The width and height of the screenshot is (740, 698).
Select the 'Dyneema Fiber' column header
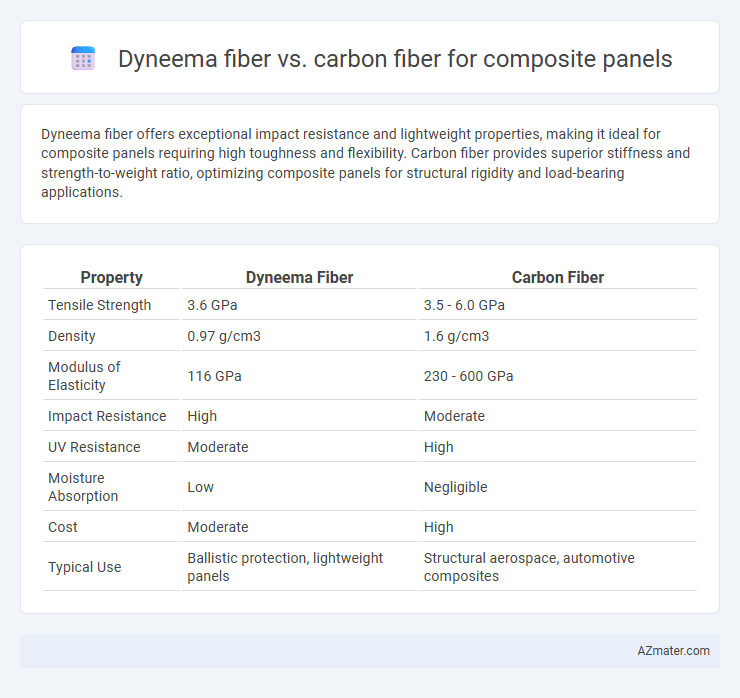299,278
